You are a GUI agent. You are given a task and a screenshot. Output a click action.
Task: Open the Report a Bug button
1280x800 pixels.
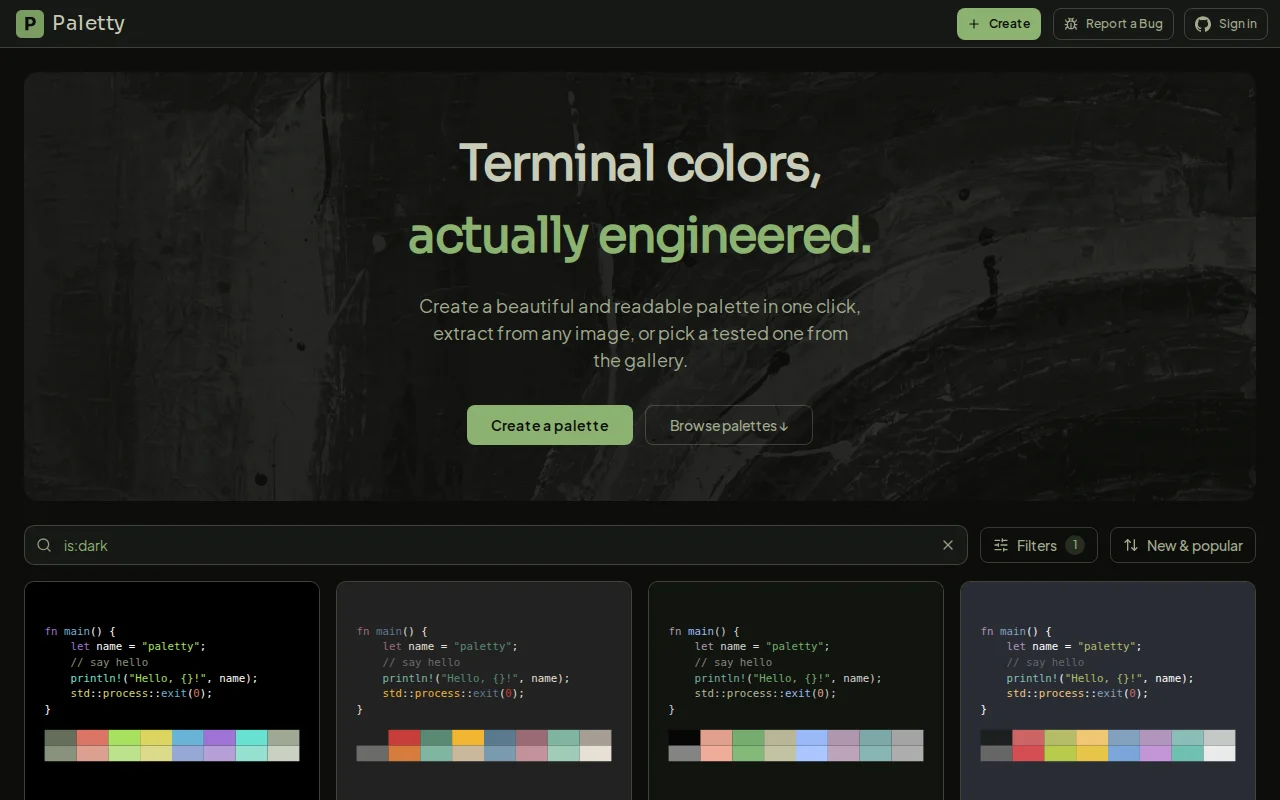(1113, 24)
